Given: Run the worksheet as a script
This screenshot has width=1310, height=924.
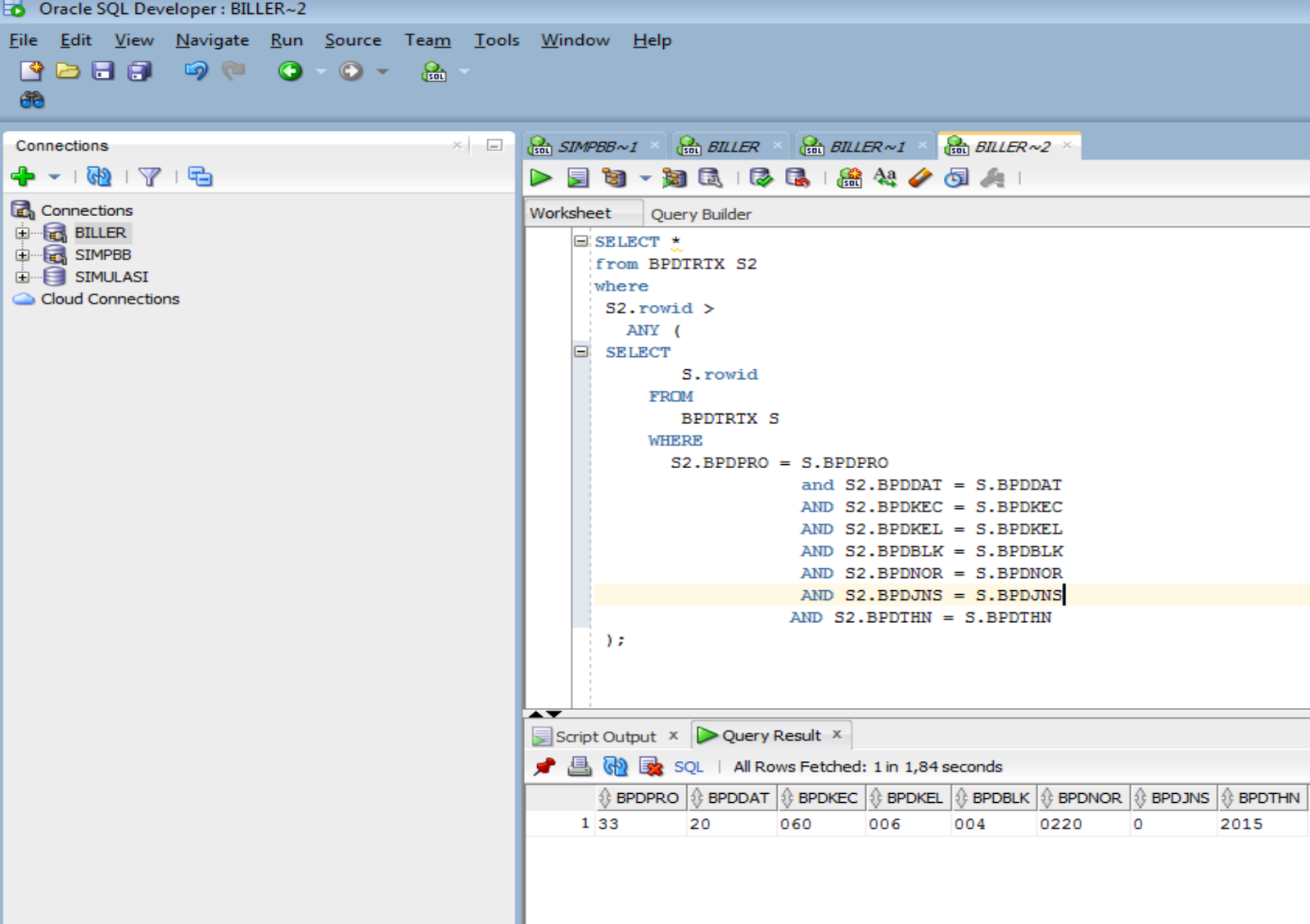Looking at the screenshot, I should (x=579, y=177).
